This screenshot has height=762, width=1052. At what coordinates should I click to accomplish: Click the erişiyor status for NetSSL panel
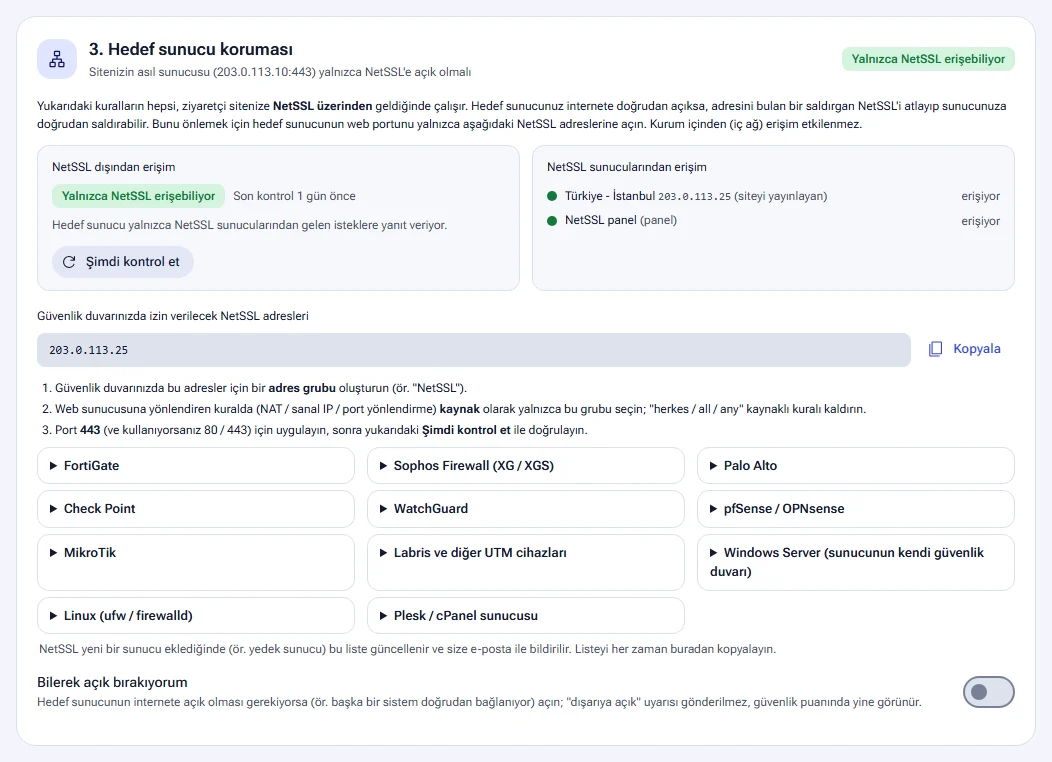[x=980, y=221]
